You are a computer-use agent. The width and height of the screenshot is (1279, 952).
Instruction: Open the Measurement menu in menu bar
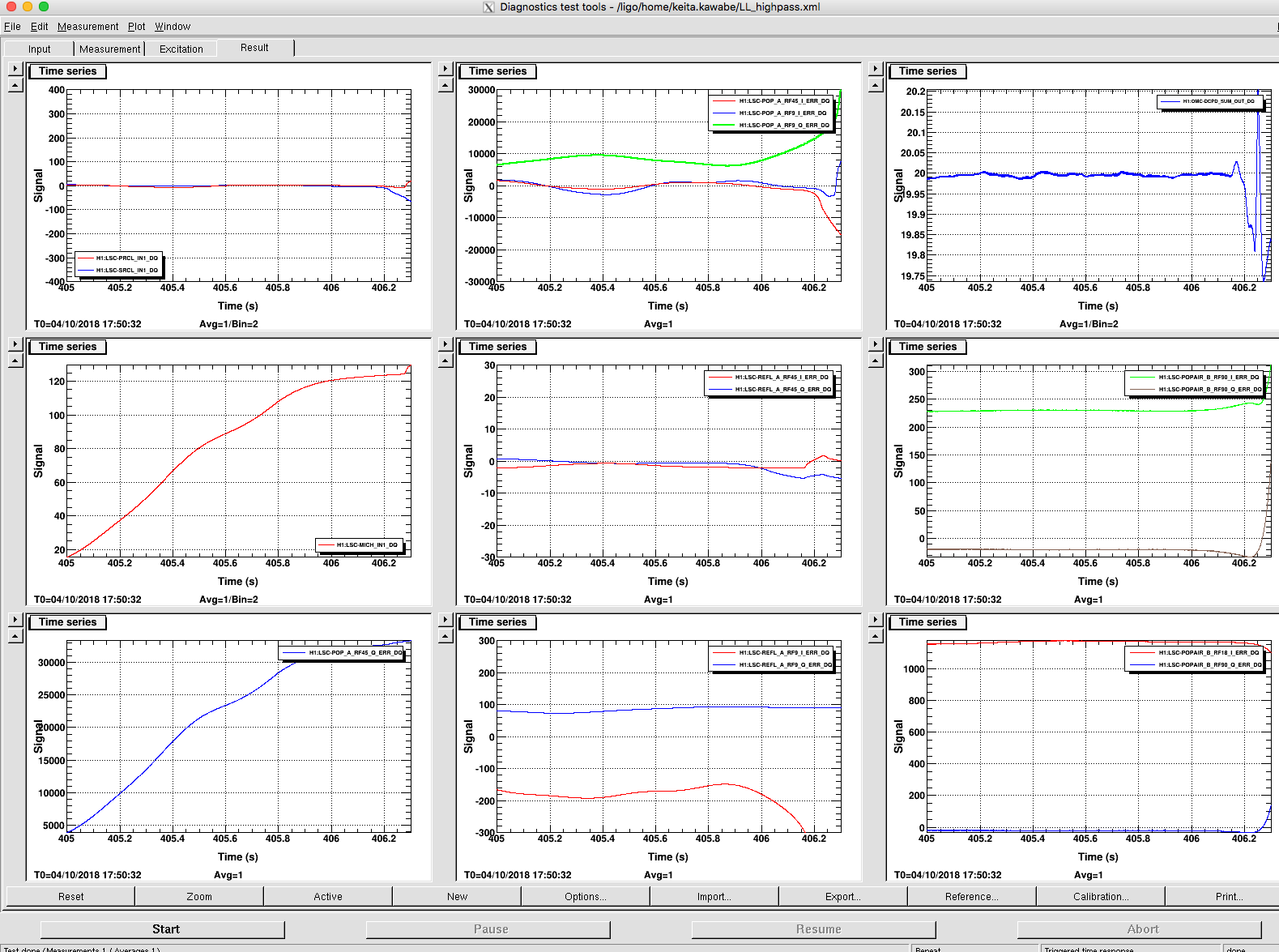pos(87,27)
